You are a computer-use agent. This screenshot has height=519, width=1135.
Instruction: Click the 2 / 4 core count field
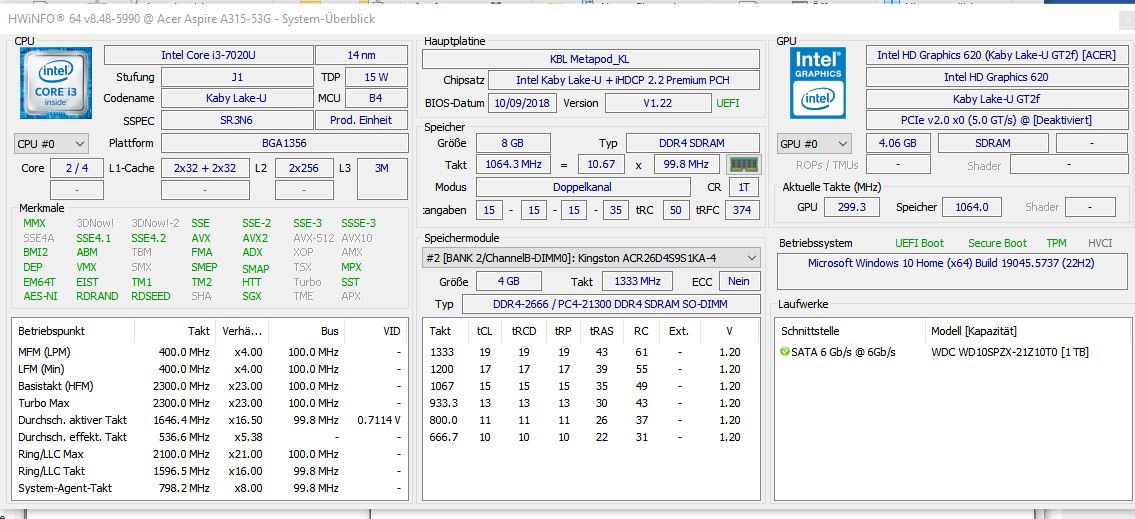click(77, 168)
